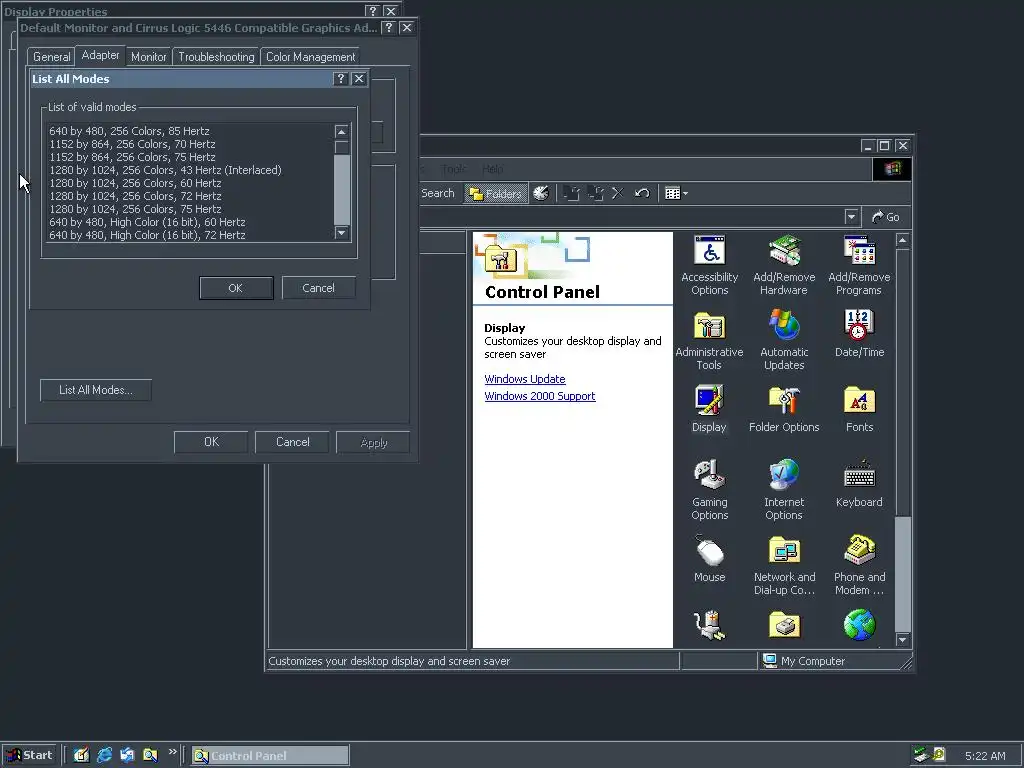This screenshot has width=1024, height=768.
Task: Open Accessibility Options in Control Panel
Action: point(709,265)
